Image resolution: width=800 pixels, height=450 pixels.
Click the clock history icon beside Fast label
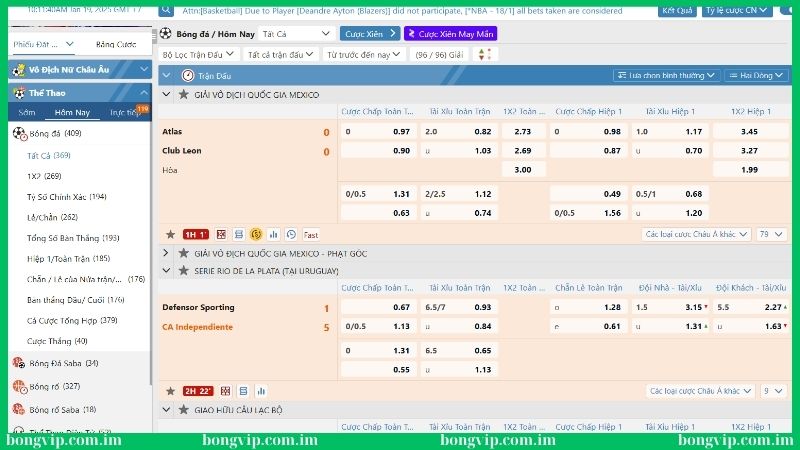coord(291,234)
